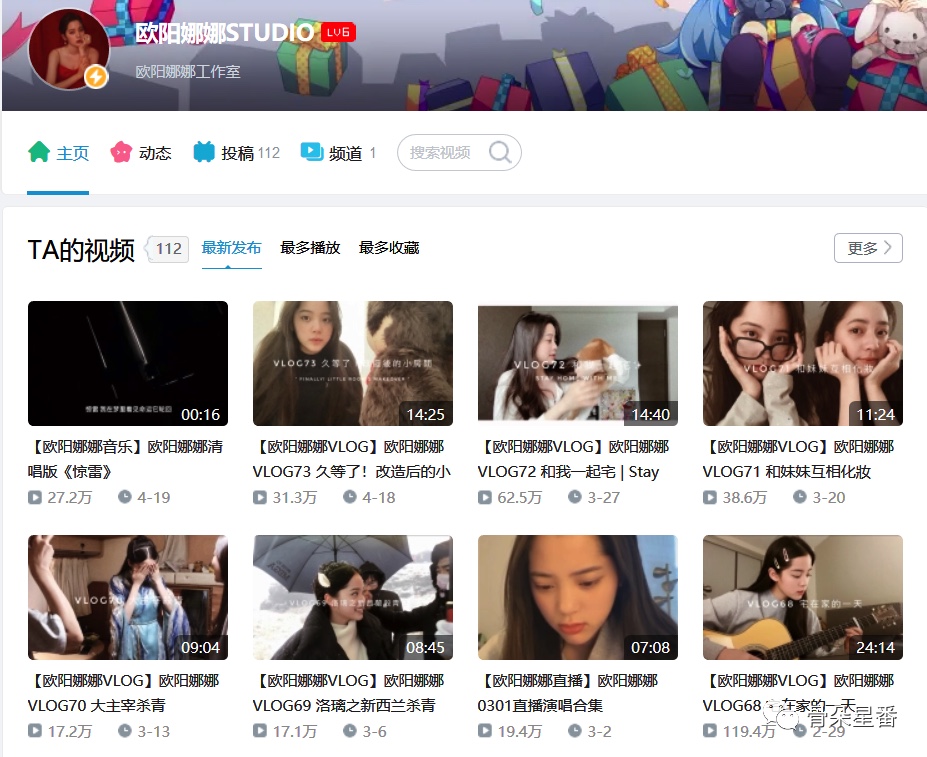Click the pink 动态 icon
This screenshot has height=757, width=927.
click(x=121, y=152)
